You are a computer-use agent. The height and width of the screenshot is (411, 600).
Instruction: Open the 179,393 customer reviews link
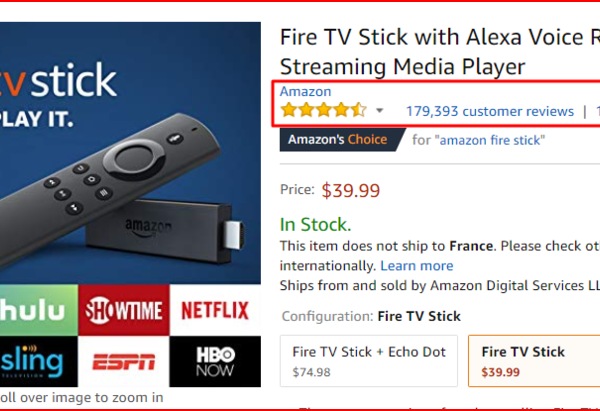tap(490, 111)
